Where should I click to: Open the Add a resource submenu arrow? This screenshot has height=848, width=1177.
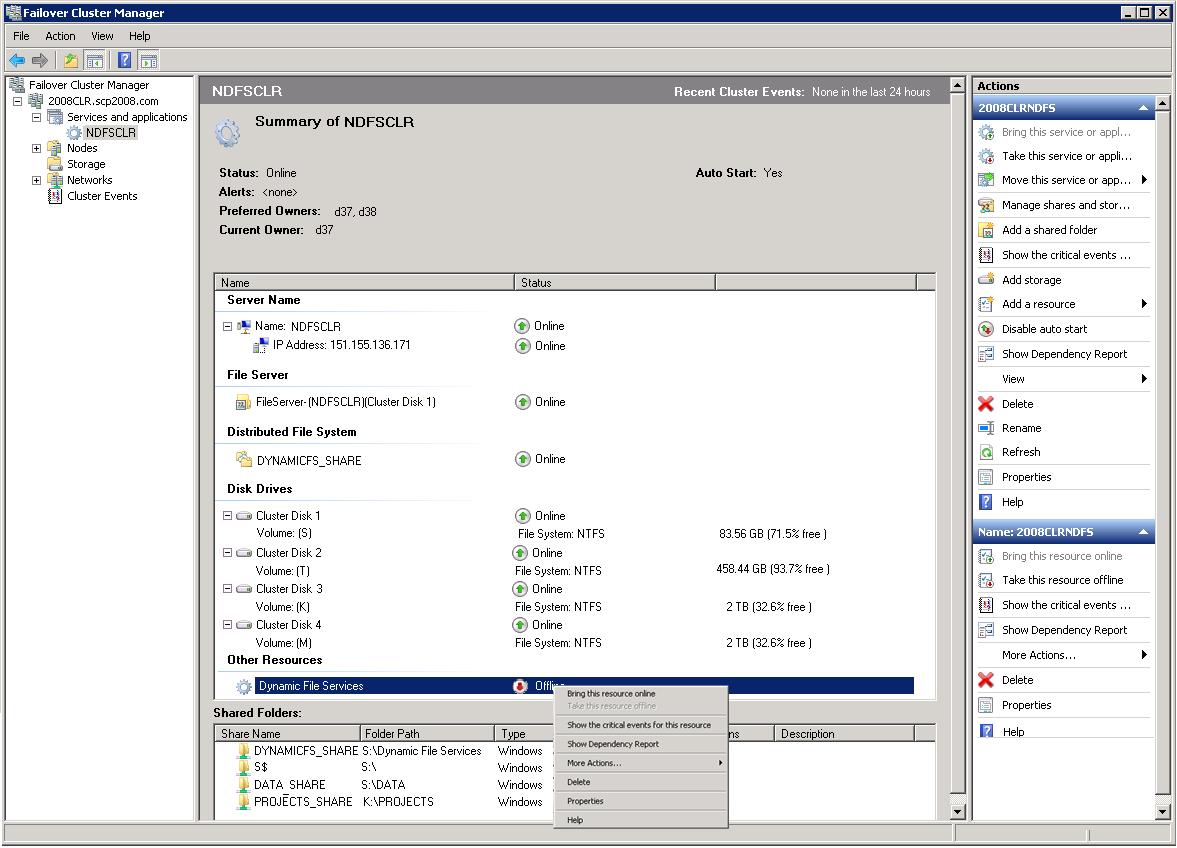pos(1144,304)
